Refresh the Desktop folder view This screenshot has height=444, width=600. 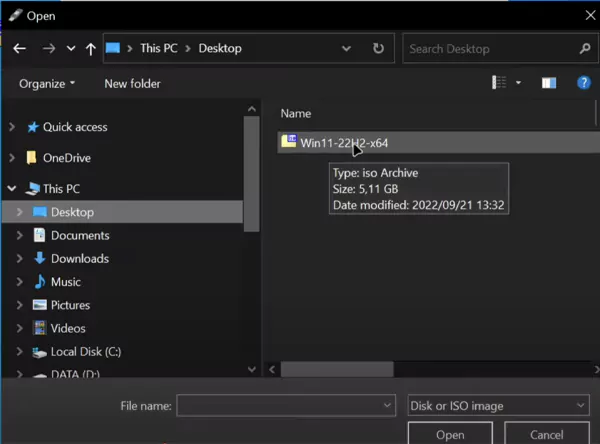[x=378, y=48]
